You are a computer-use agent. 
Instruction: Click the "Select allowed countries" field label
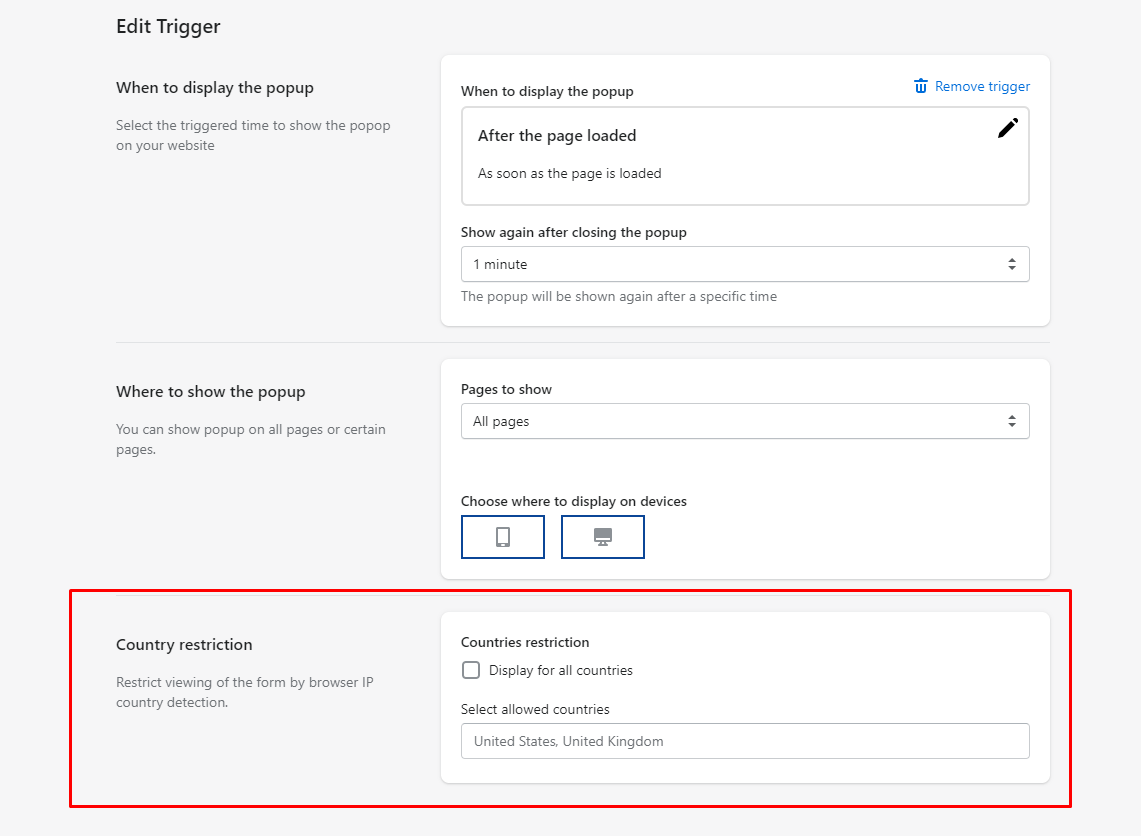(x=535, y=709)
